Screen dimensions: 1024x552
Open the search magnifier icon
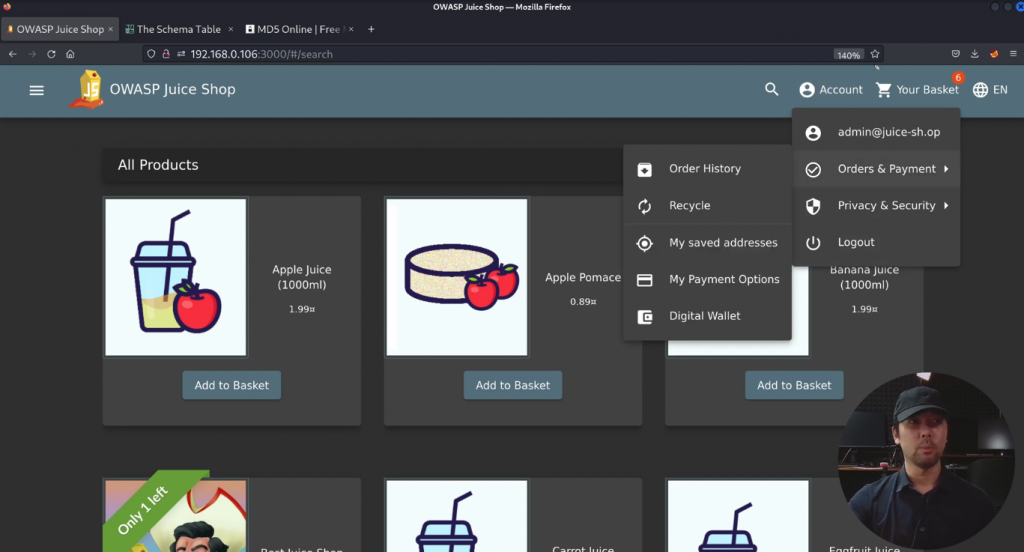click(x=771, y=89)
